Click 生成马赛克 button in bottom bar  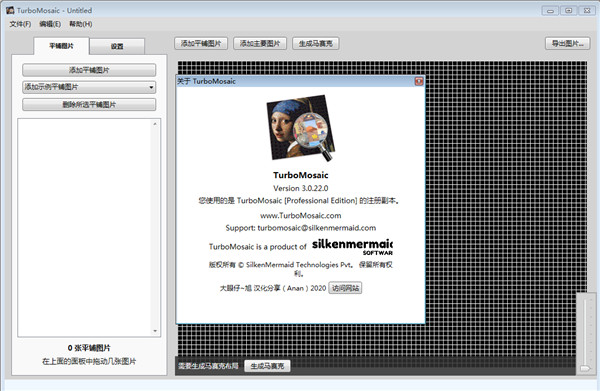(267, 366)
